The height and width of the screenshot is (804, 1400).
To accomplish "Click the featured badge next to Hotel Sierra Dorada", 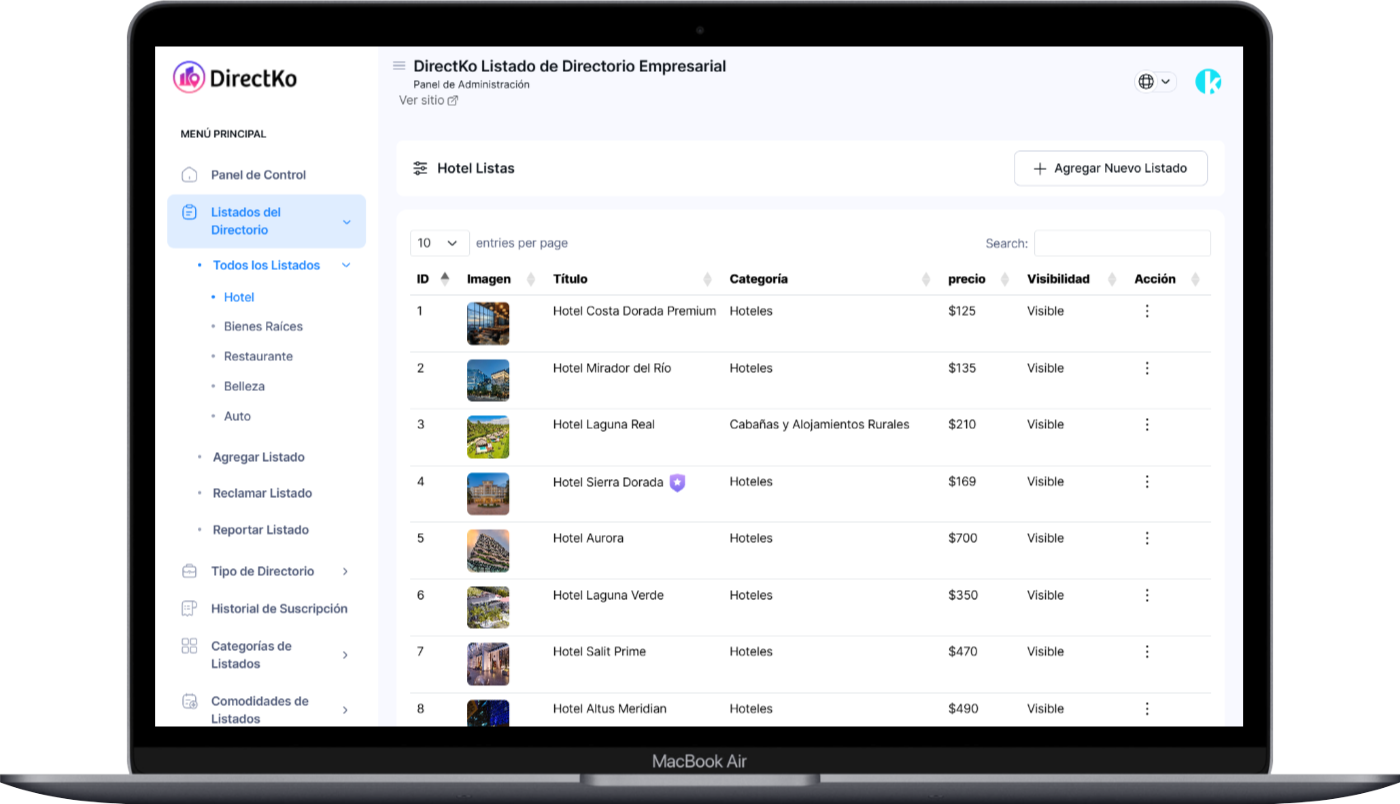I will click(678, 483).
